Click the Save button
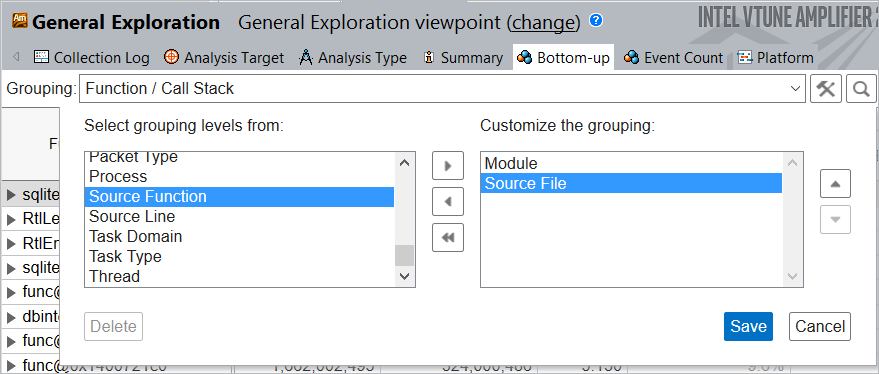Image resolution: width=879 pixels, height=374 pixels. [748, 326]
